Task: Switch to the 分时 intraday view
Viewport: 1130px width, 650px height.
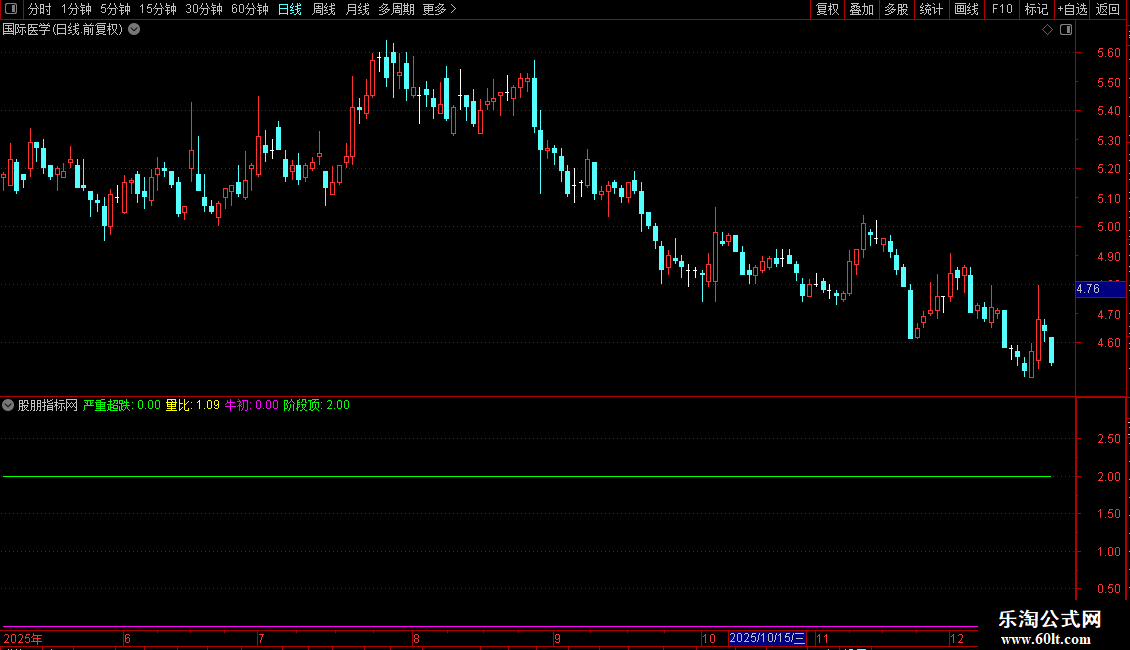Action: coord(40,9)
